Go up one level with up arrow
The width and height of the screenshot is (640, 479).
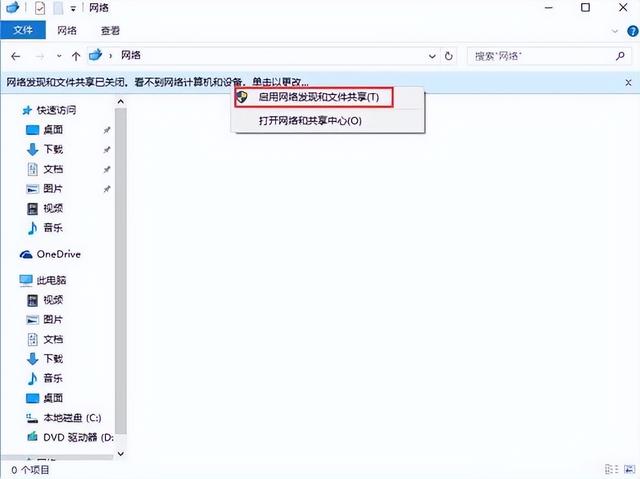pos(76,56)
